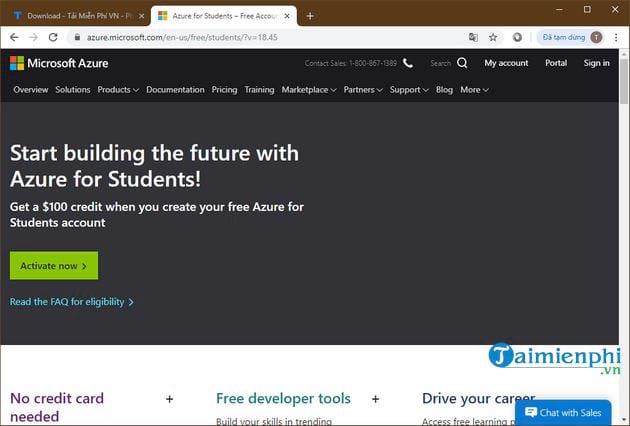This screenshot has width=630, height=426.
Task: Click the green Activate now button
Action: [54, 266]
